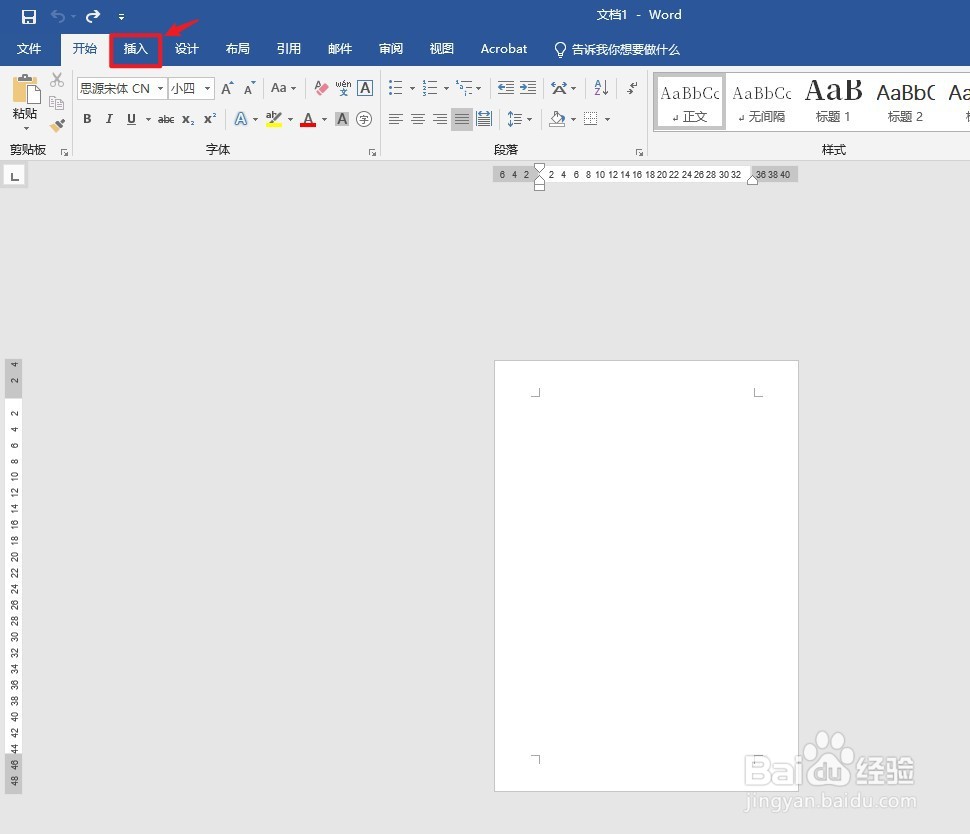Expand the highlight color dropdown arrow
This screenshot has height=834, width=970.
pyautogui.click(x=290, y=119)
